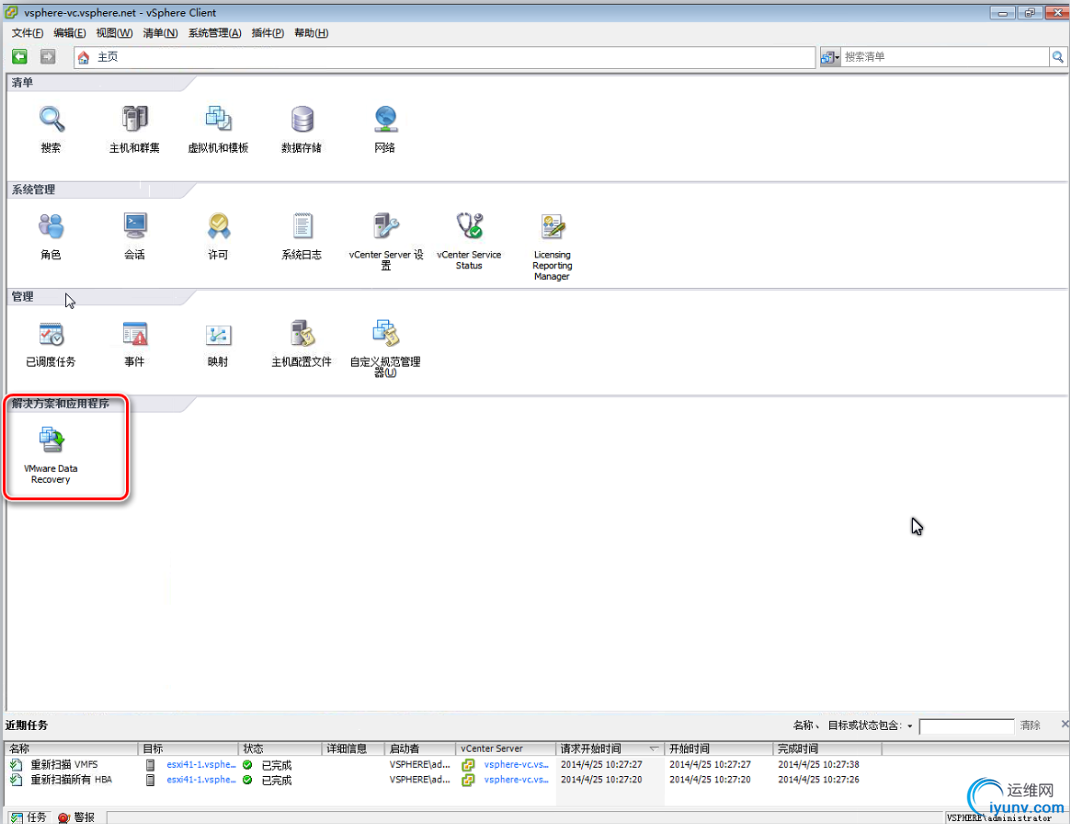The height and width of the screenshot is (824, 1070).
Task: Open the 插件(P) menu
Action: tap(268, 33)
